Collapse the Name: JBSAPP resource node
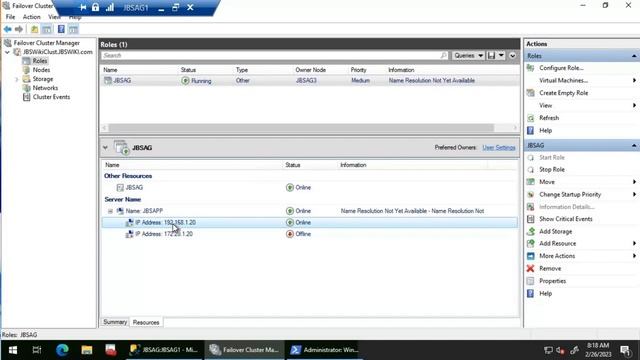Screen dimensions: 640x360 [x=110, y=211]
